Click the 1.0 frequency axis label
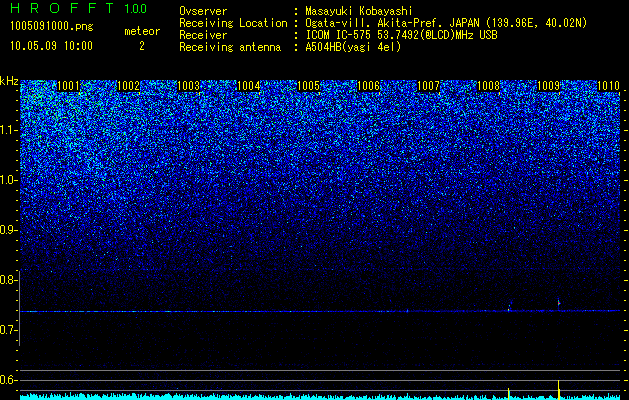This screenshot has height=400, width=629. (x=9, y=181)
